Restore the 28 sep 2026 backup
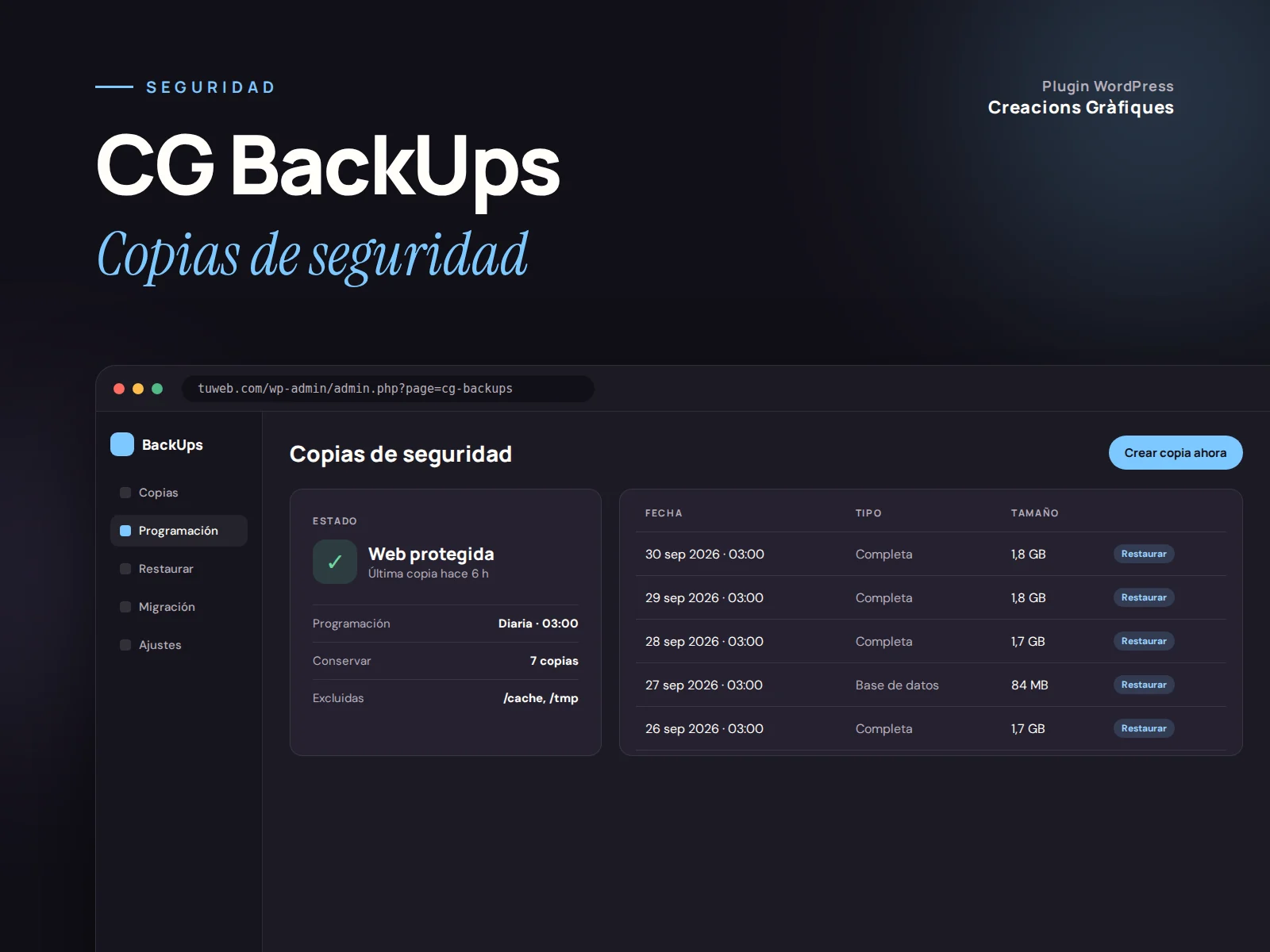Screen dimensions: 1270x952 click(1144, 641)
